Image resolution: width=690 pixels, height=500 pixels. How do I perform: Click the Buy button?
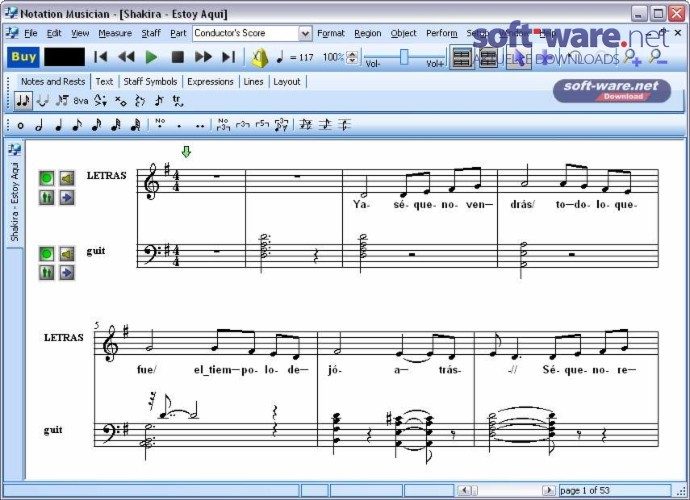[x=23, y=57]
